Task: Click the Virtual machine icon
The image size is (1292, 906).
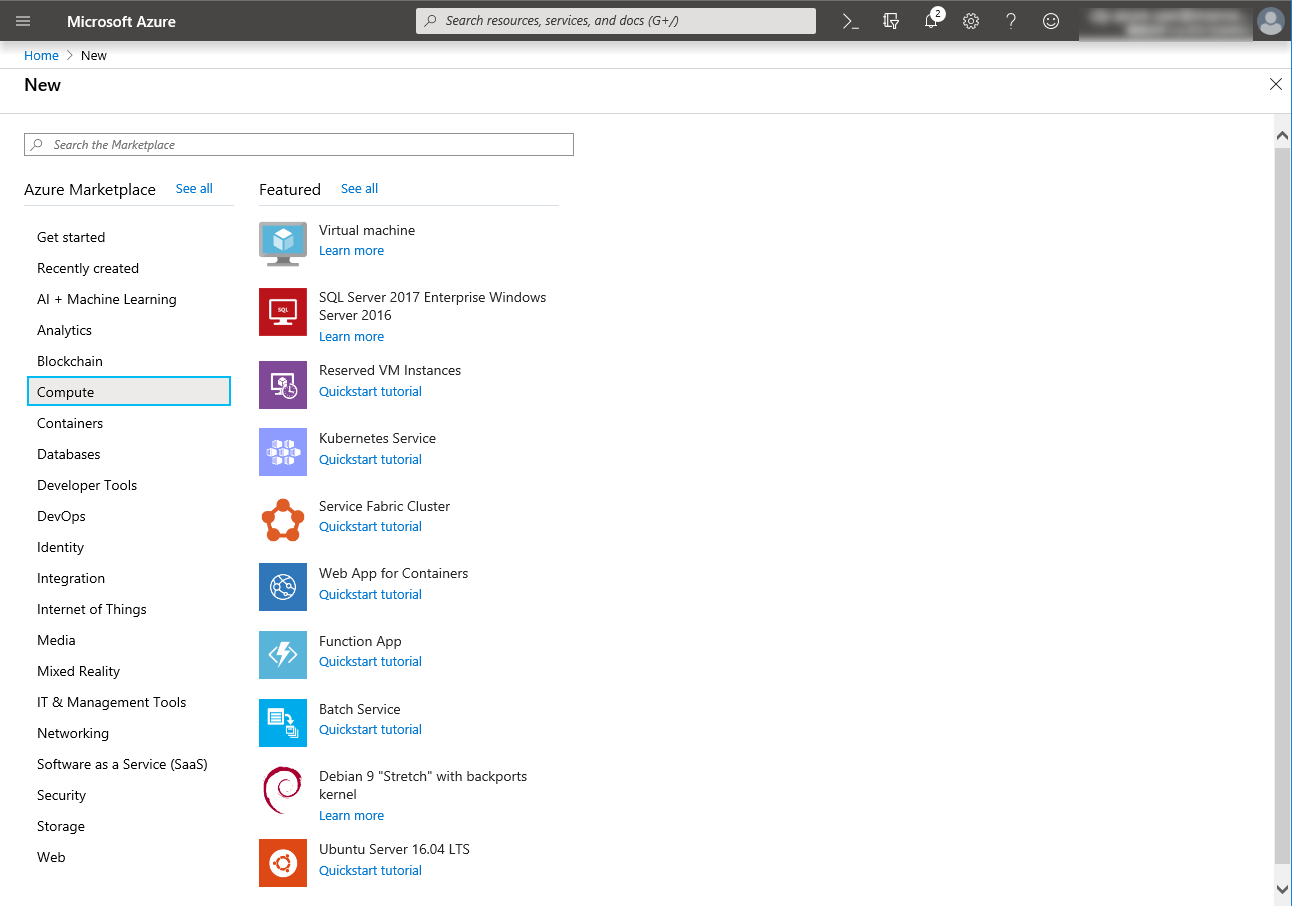Action: pyautogui.click(x=283, y=244)
